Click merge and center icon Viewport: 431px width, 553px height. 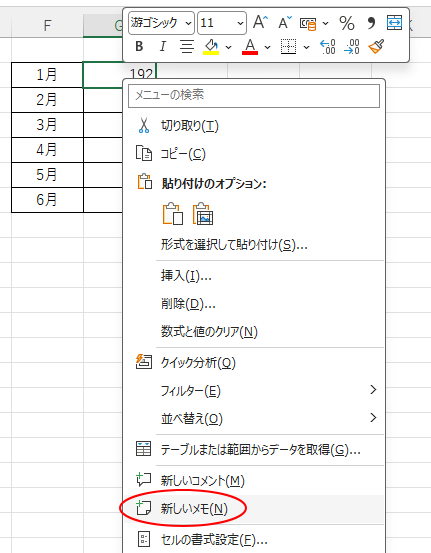coord(394,22)
